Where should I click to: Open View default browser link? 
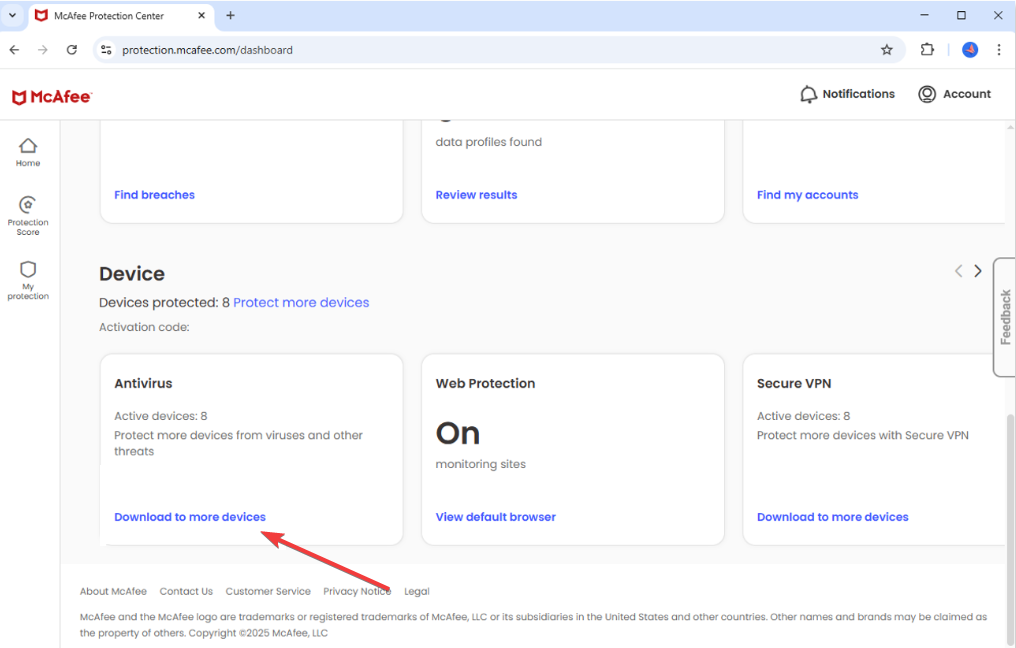(495, 517)
